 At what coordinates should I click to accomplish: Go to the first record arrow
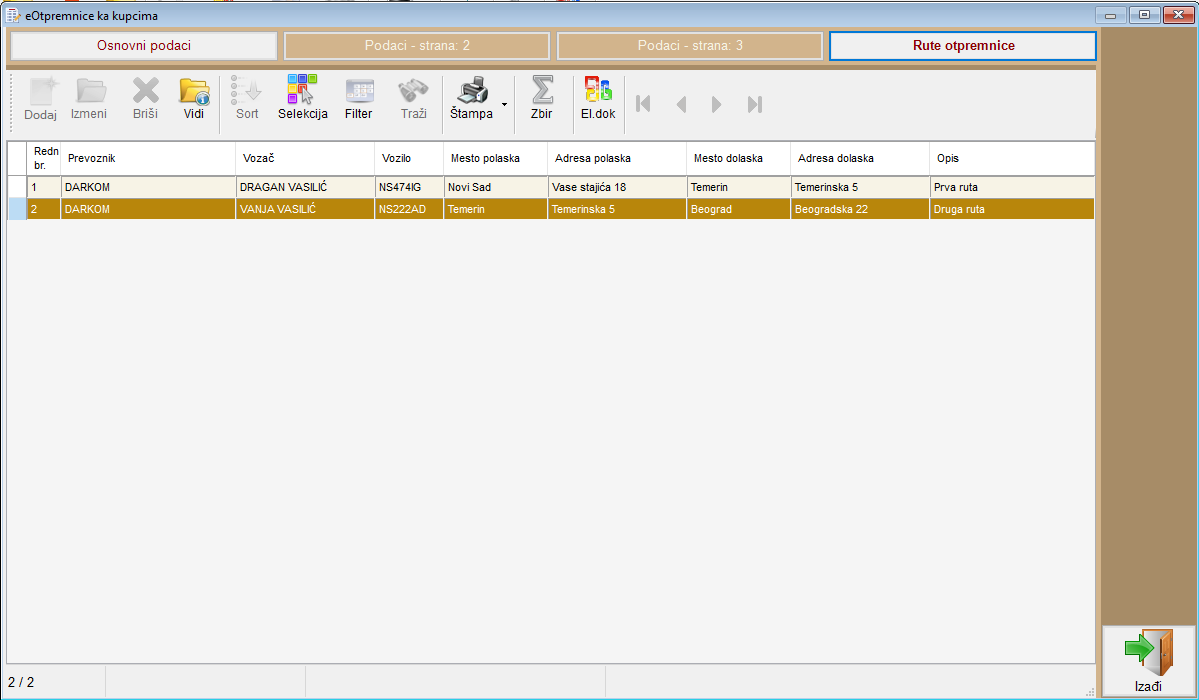pyautogui.click(x=643, y=104)
